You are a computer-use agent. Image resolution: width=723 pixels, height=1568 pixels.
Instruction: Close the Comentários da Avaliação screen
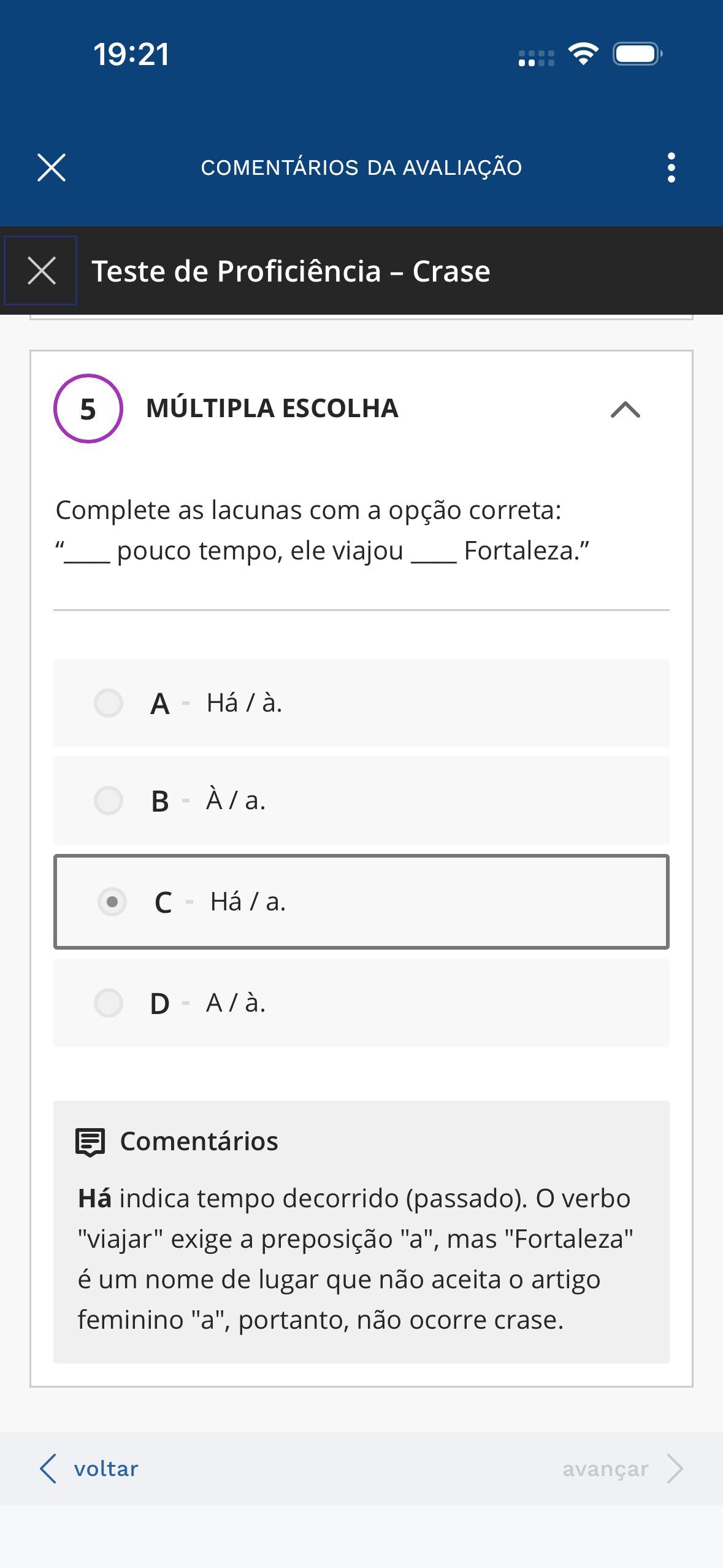tap(52, 167)
